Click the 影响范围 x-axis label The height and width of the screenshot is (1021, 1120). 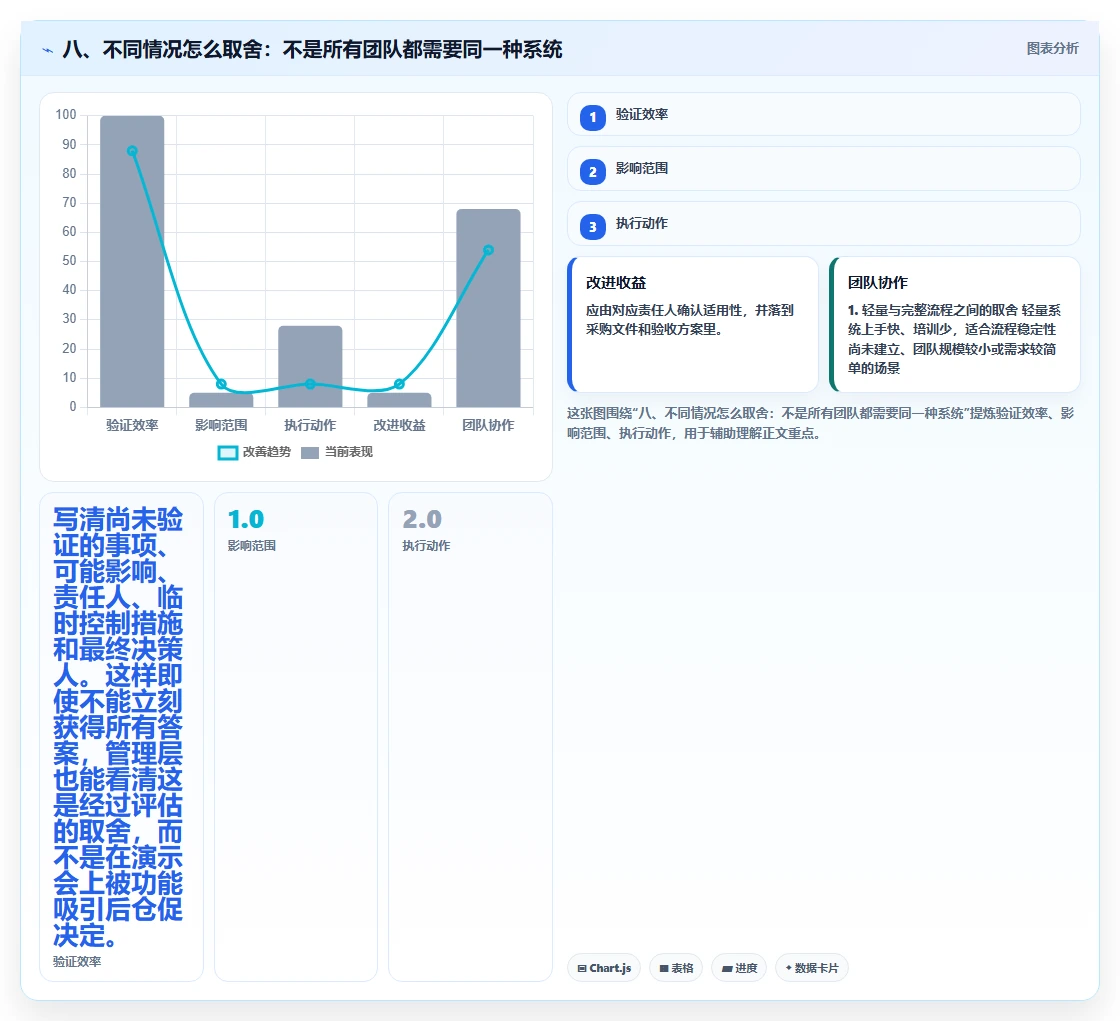coord(221,425)
